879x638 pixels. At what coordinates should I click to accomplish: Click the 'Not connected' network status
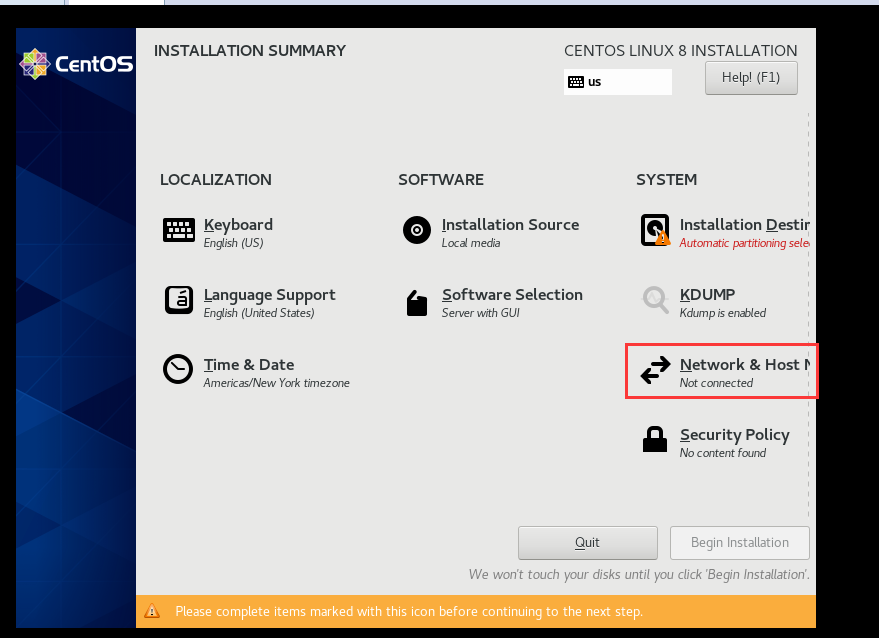(x=716, y=383)
